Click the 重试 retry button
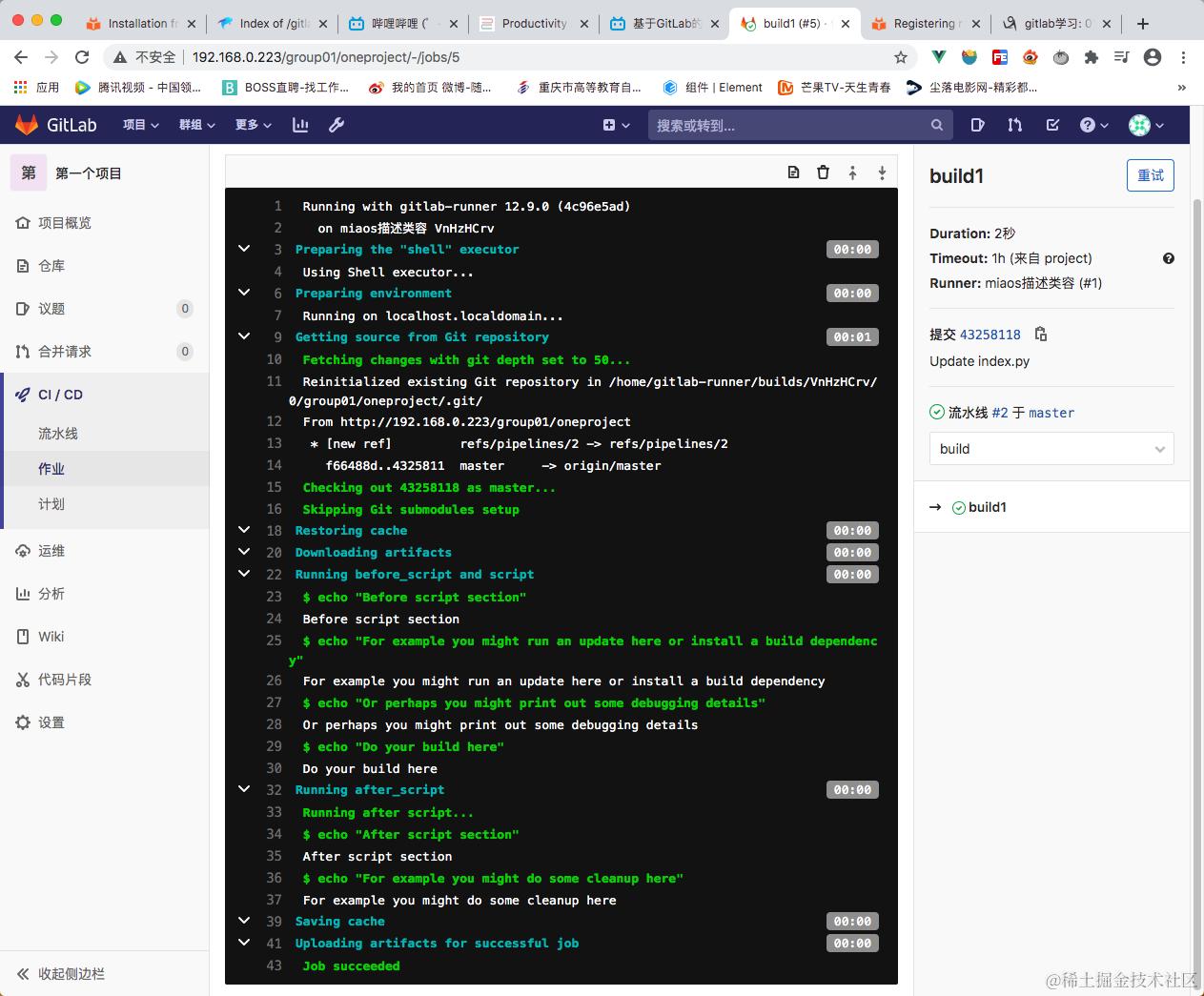The image size is (1204, 996). [1151, 175]
